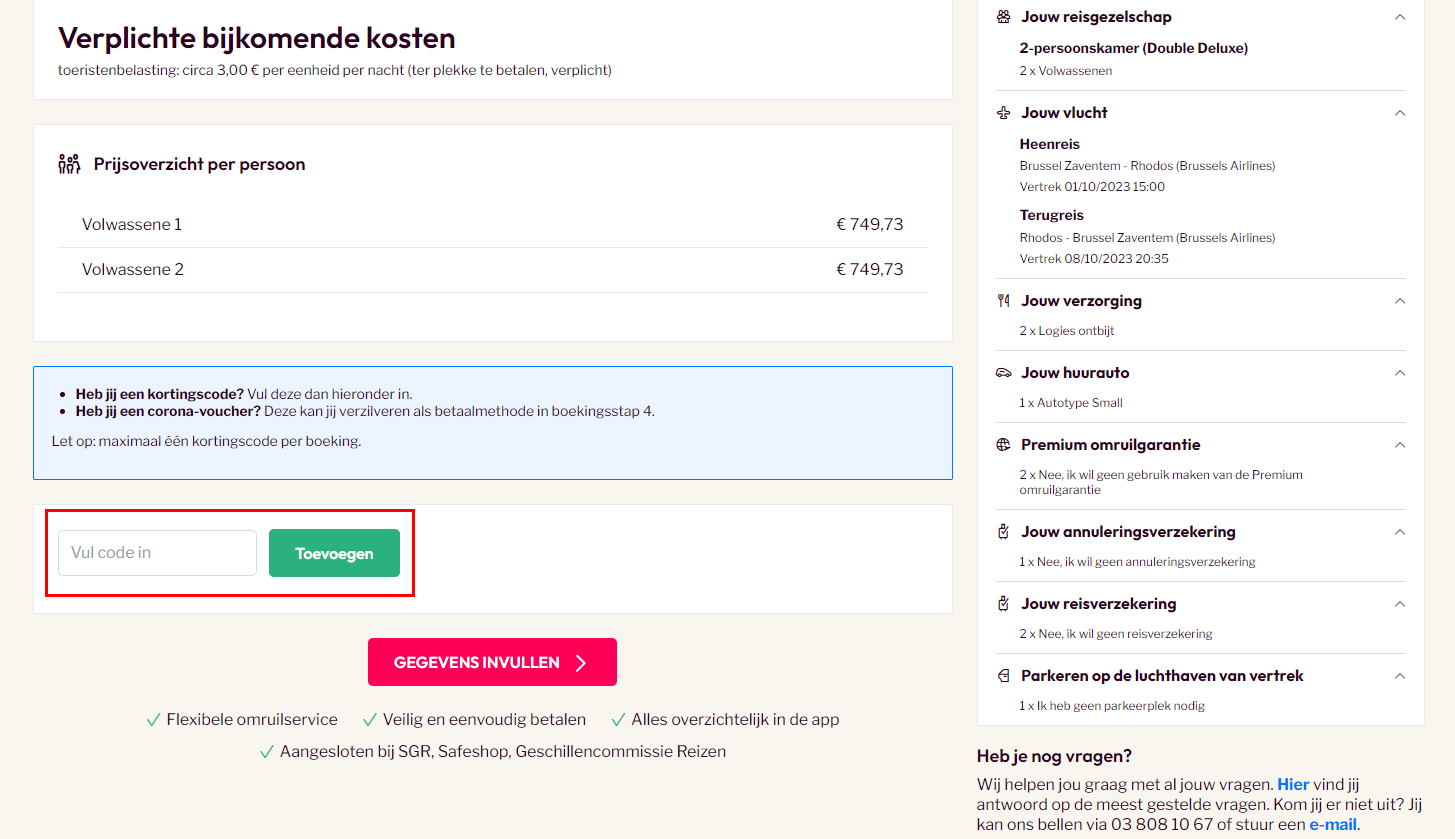Collapse the Jouw reisgezelschap section chevron
This screenshot has height=839, width=1455.
(1400, 17)
